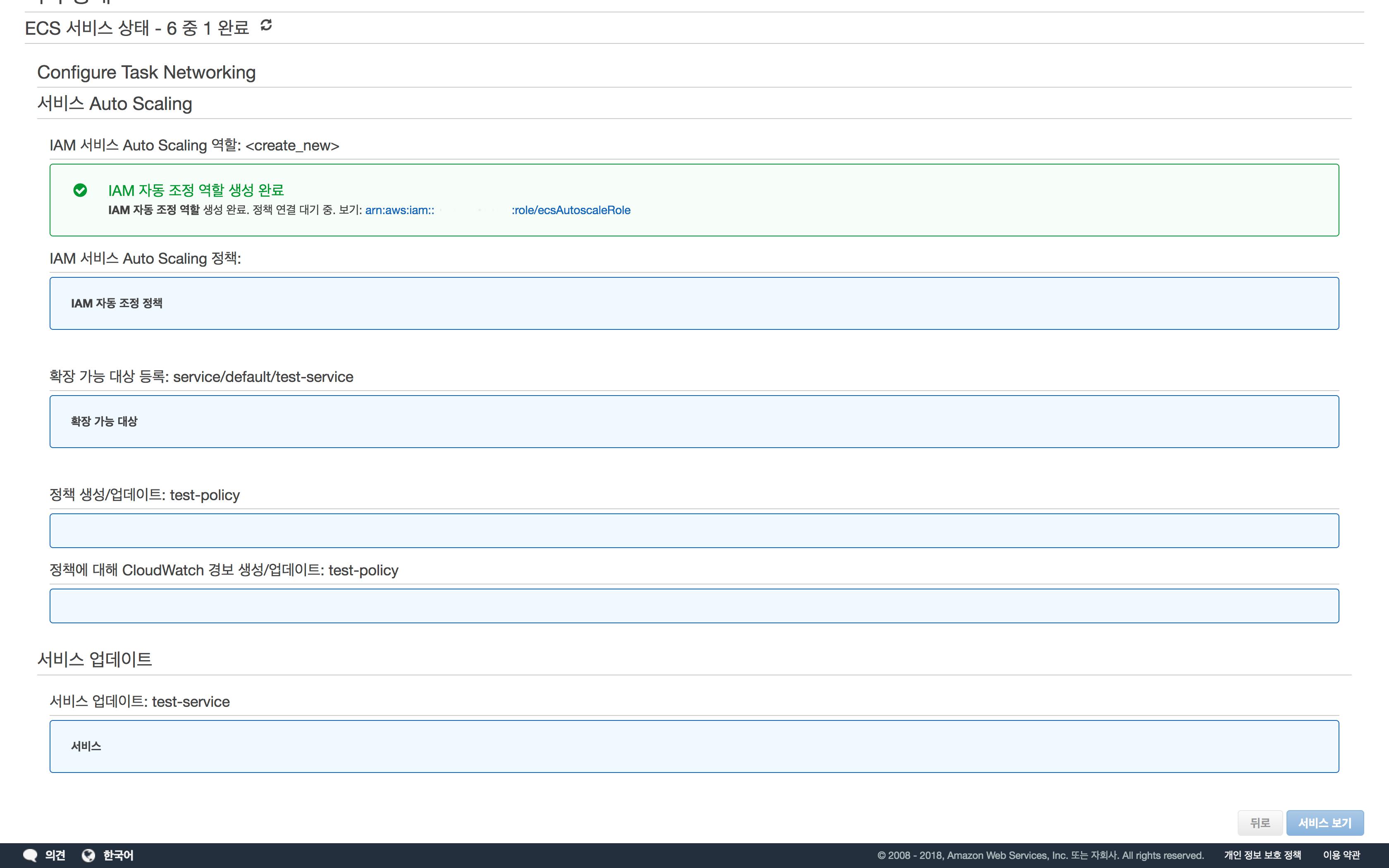1389x868 pixels.
Task: Click the 서비스 업데이트 section heading
Action: 95,659
